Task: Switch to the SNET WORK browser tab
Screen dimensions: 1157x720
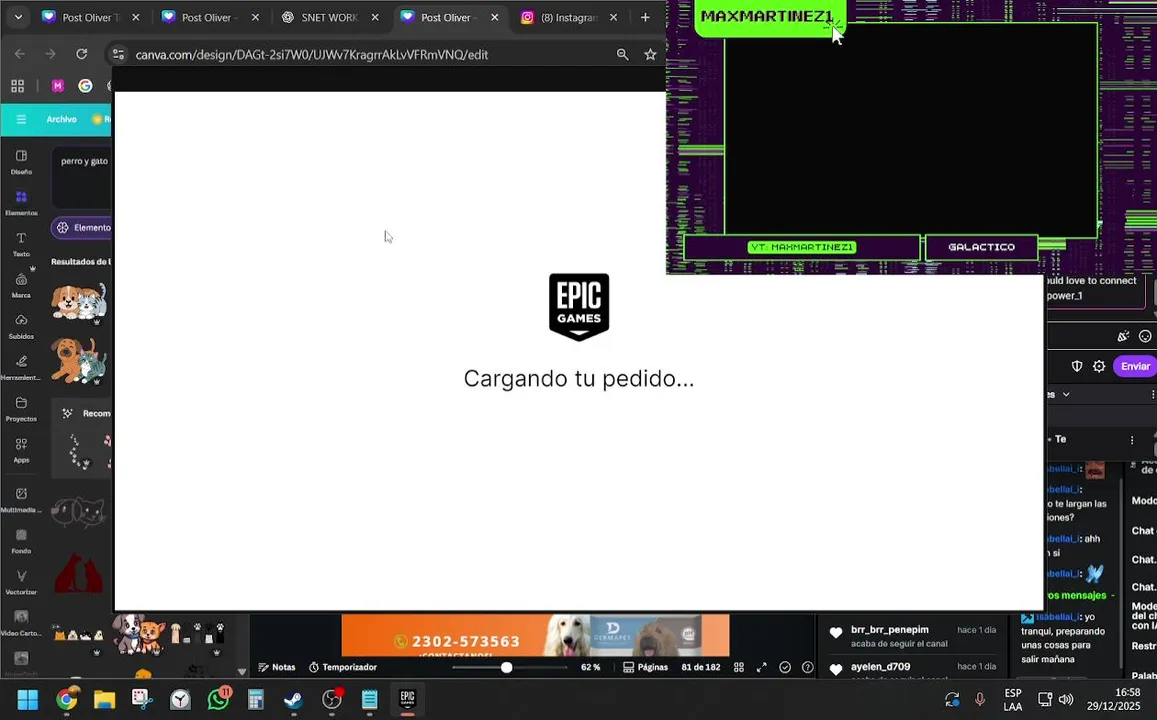Action: [x=331, y=17]
